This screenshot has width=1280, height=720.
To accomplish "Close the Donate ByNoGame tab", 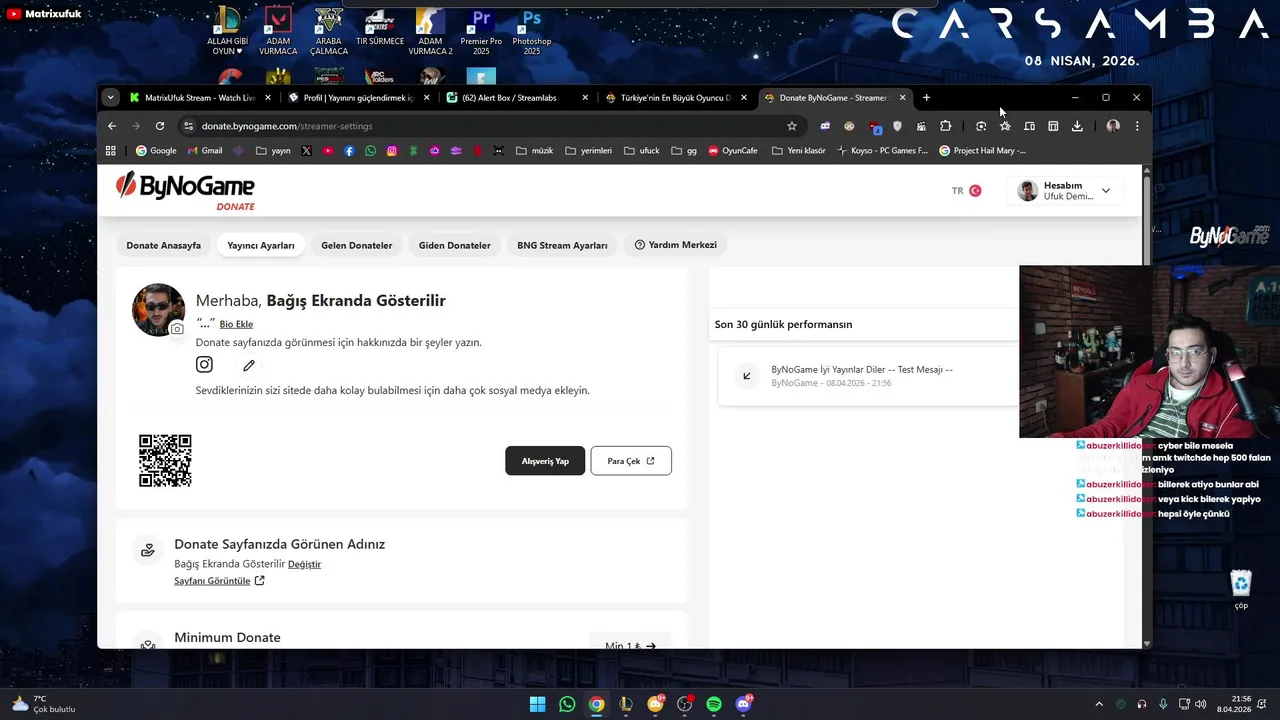I will (902, 98).
